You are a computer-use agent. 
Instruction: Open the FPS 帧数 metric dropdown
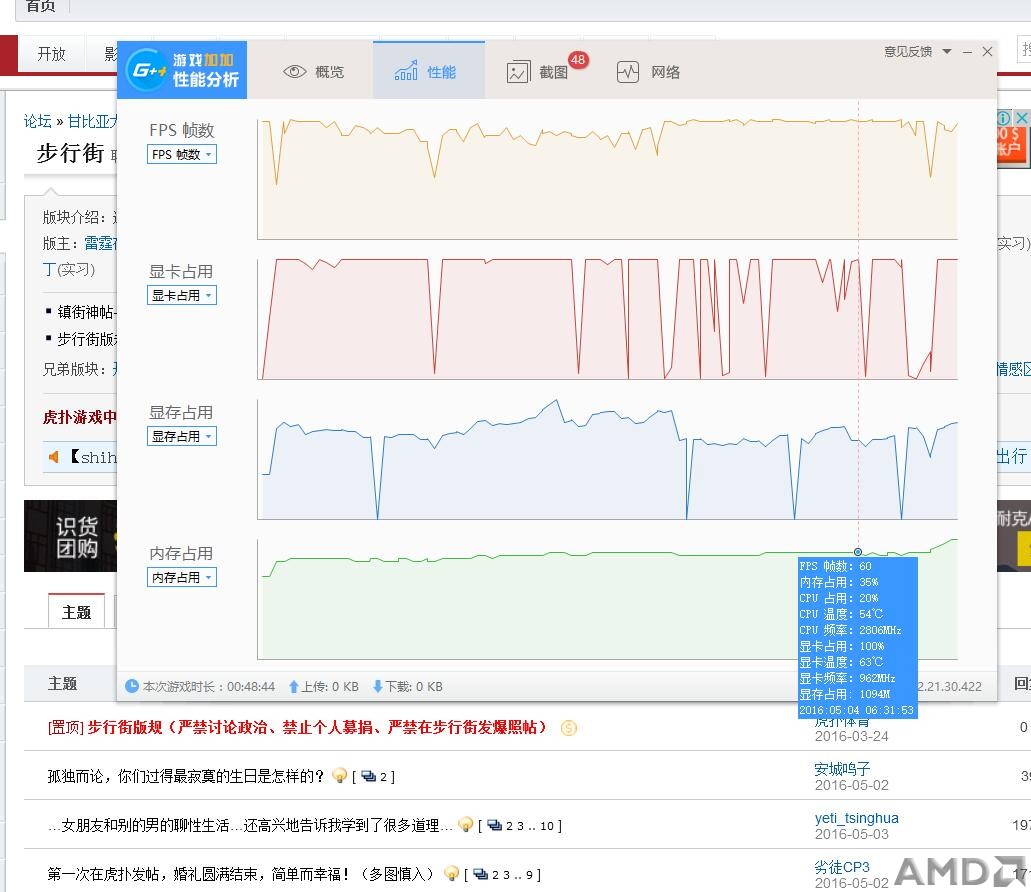181,154
